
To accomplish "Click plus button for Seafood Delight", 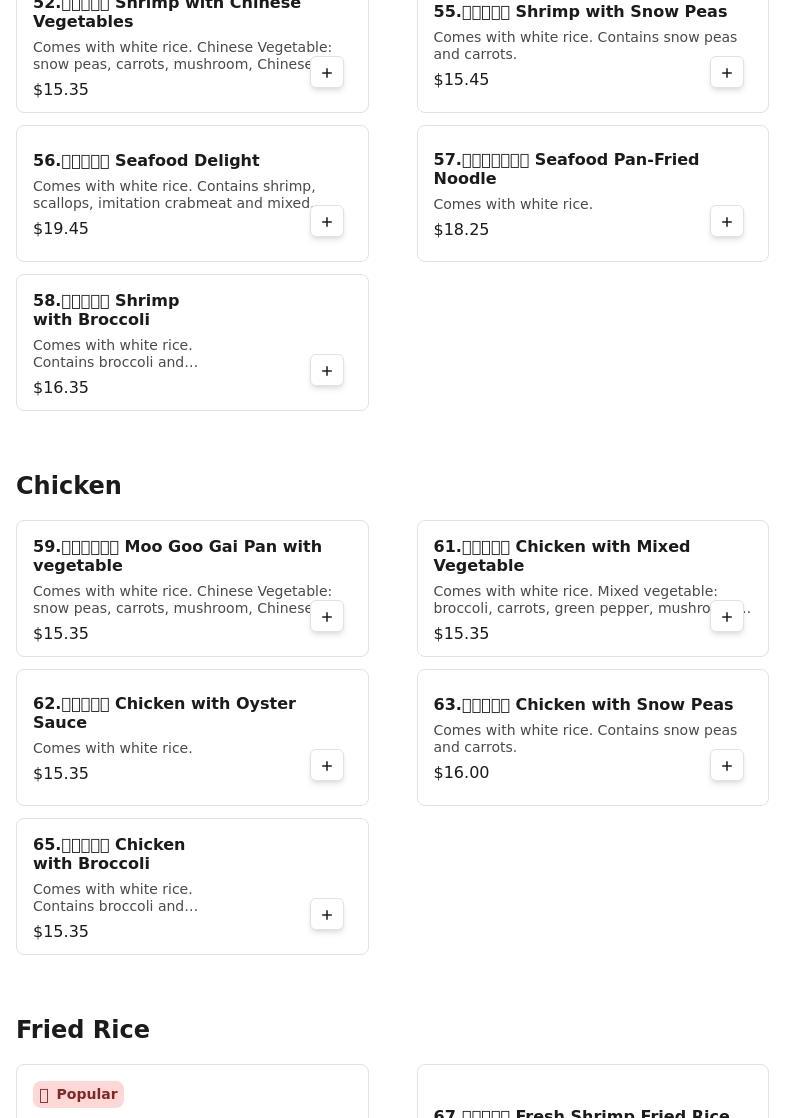I will [327, 222].
